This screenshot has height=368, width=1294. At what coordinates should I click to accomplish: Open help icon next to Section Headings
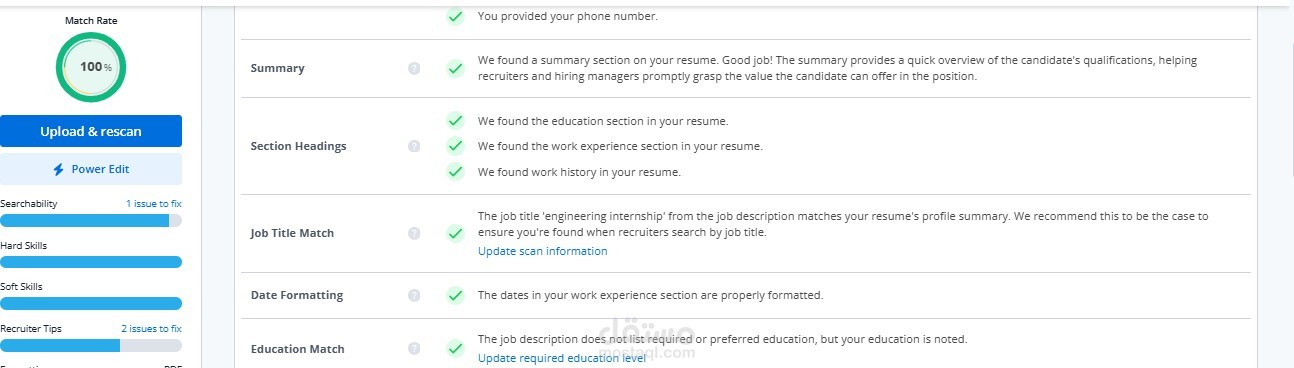point(414,146)
